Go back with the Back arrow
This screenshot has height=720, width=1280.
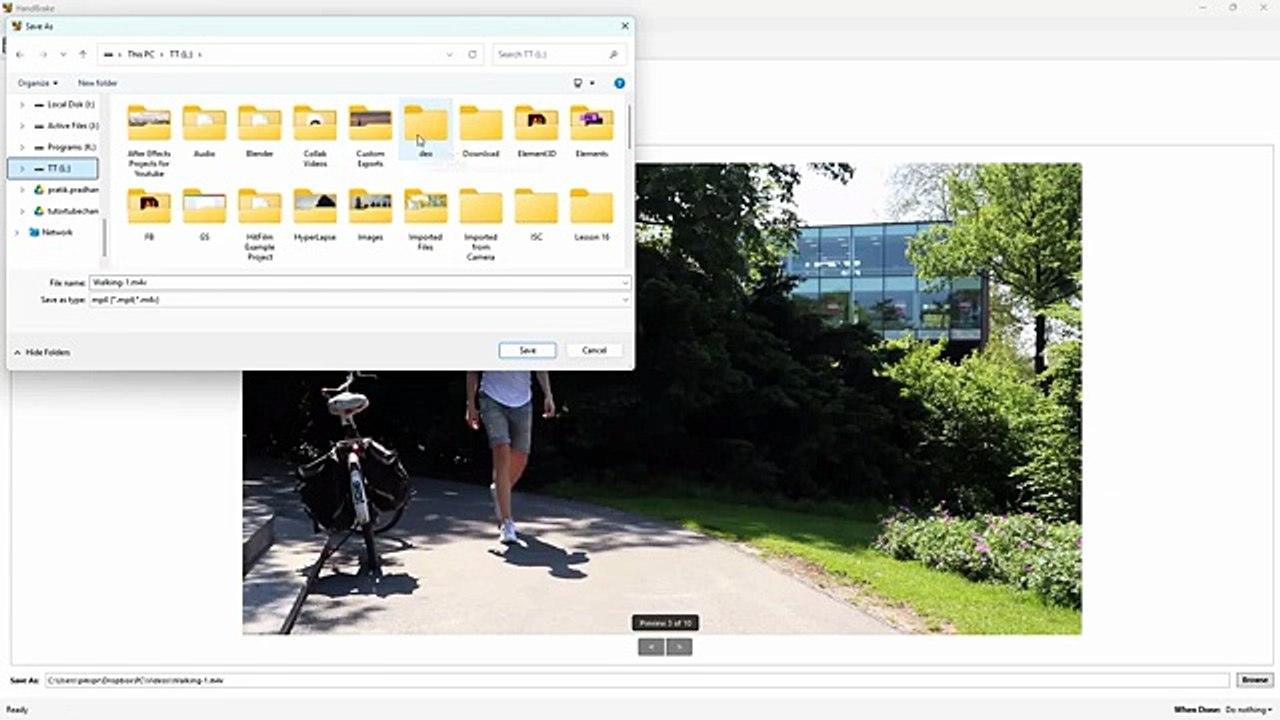pos(20,54)
